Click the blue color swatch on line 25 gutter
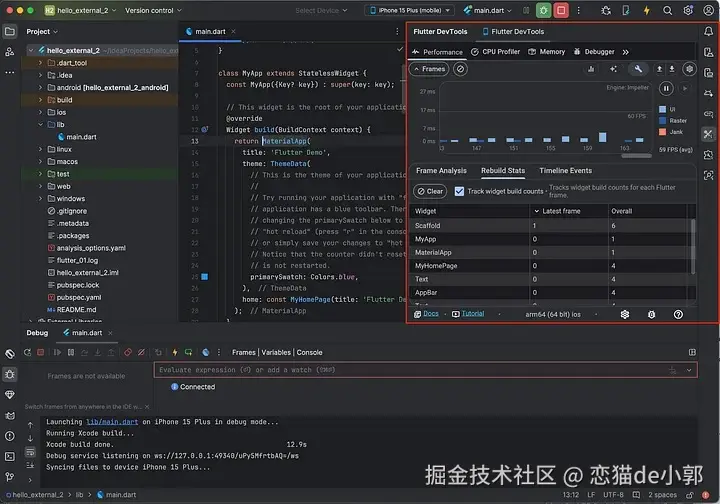 click(205, 277)
